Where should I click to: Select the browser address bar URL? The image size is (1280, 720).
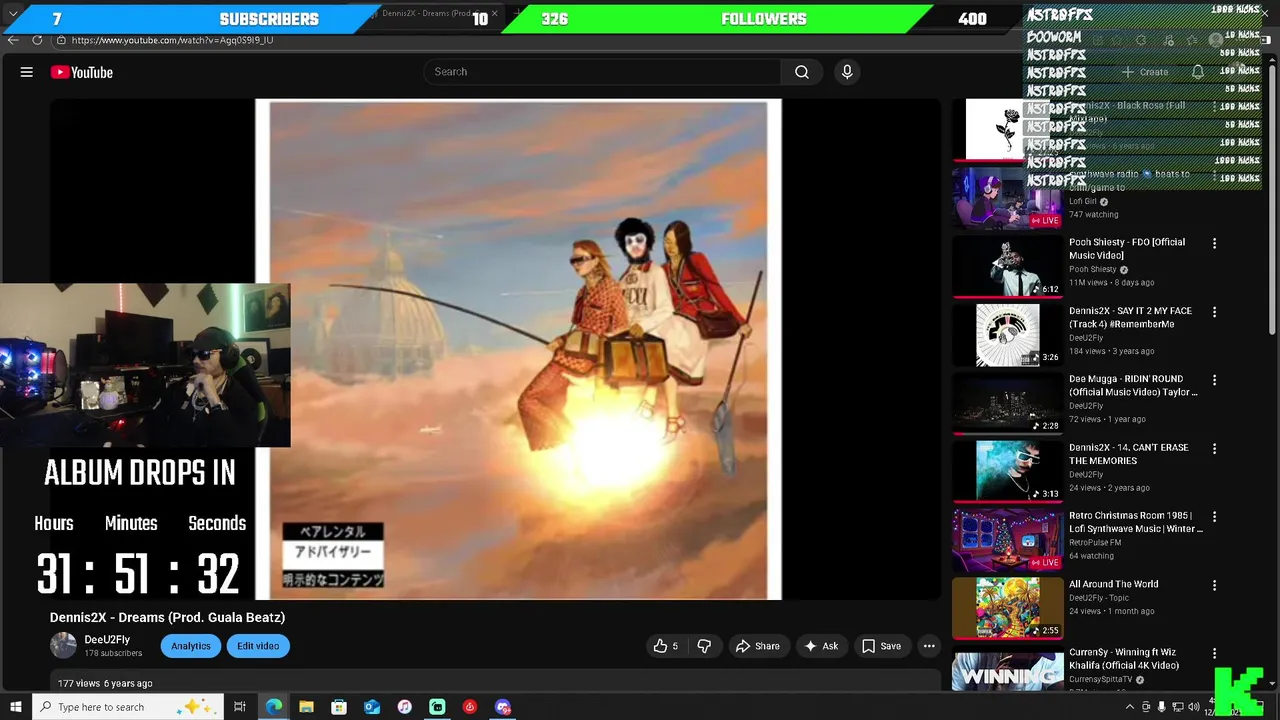point(172,40)
